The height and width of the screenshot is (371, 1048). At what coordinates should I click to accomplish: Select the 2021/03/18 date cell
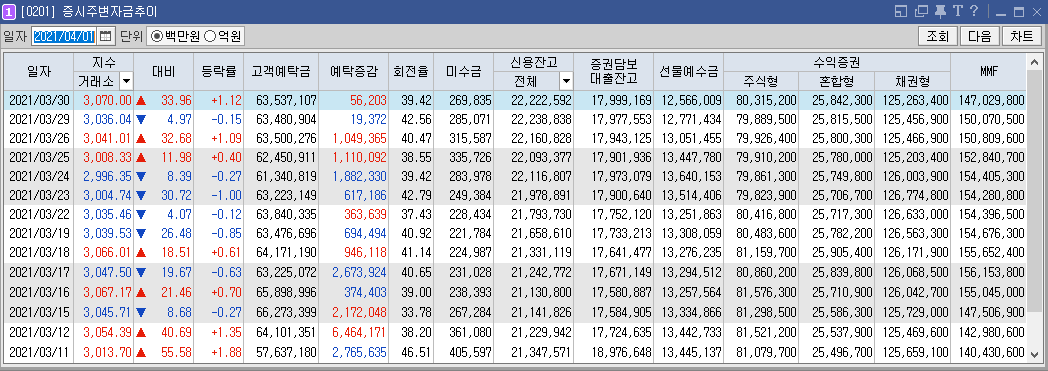39,253
